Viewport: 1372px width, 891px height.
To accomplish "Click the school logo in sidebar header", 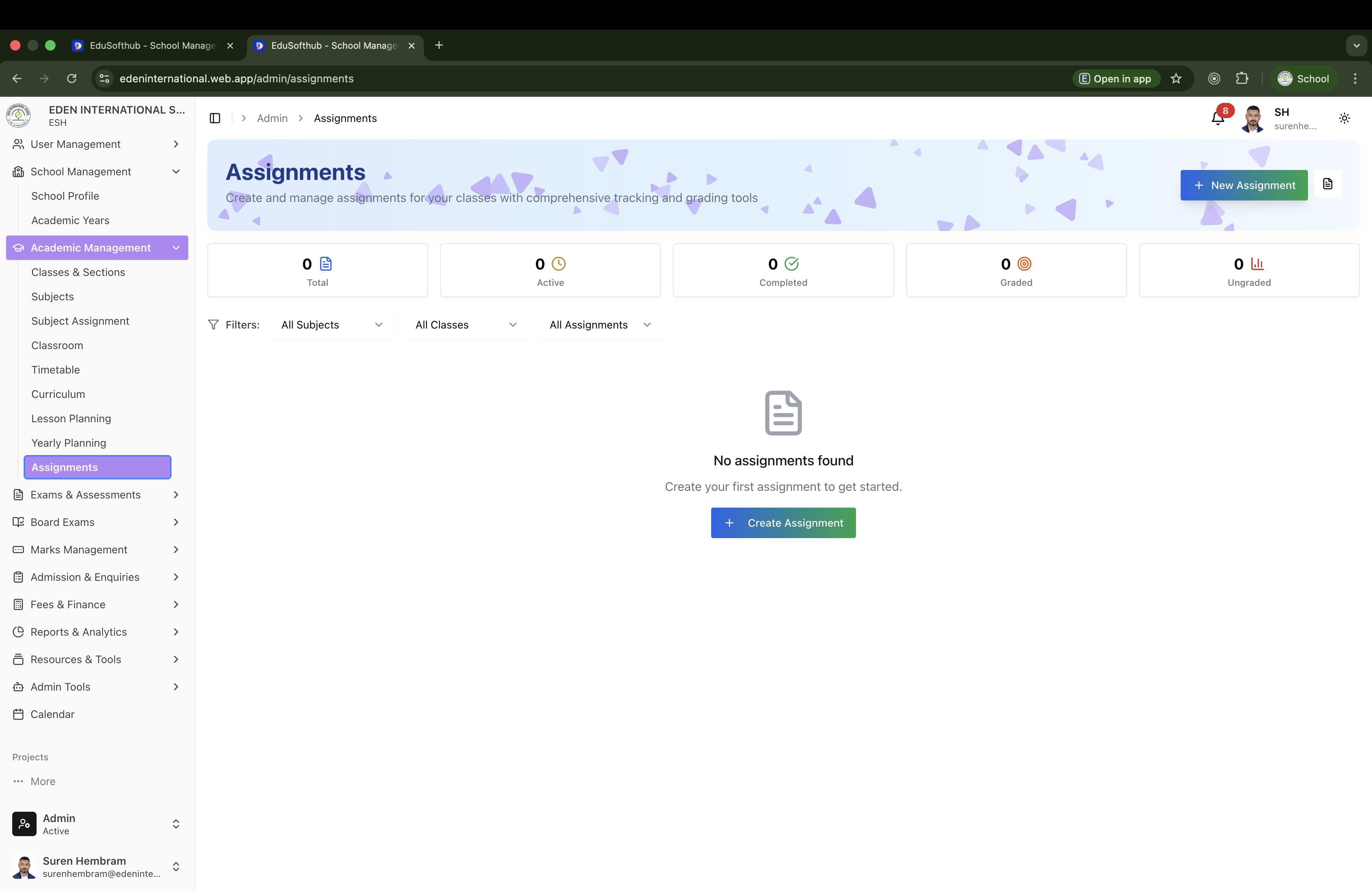I will 18,116.
